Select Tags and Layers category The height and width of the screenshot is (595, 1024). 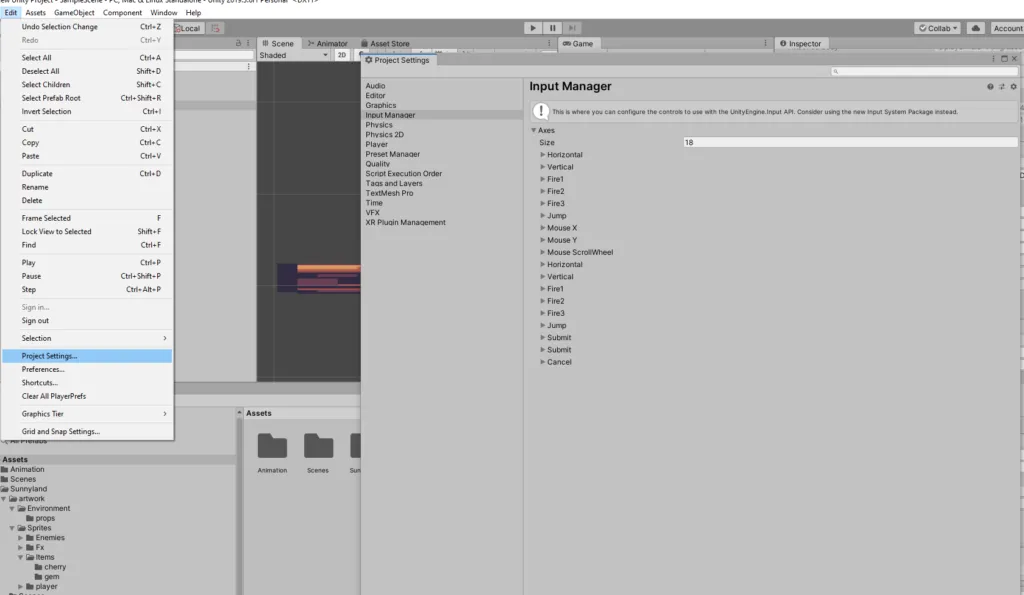(x=394, y=184)
